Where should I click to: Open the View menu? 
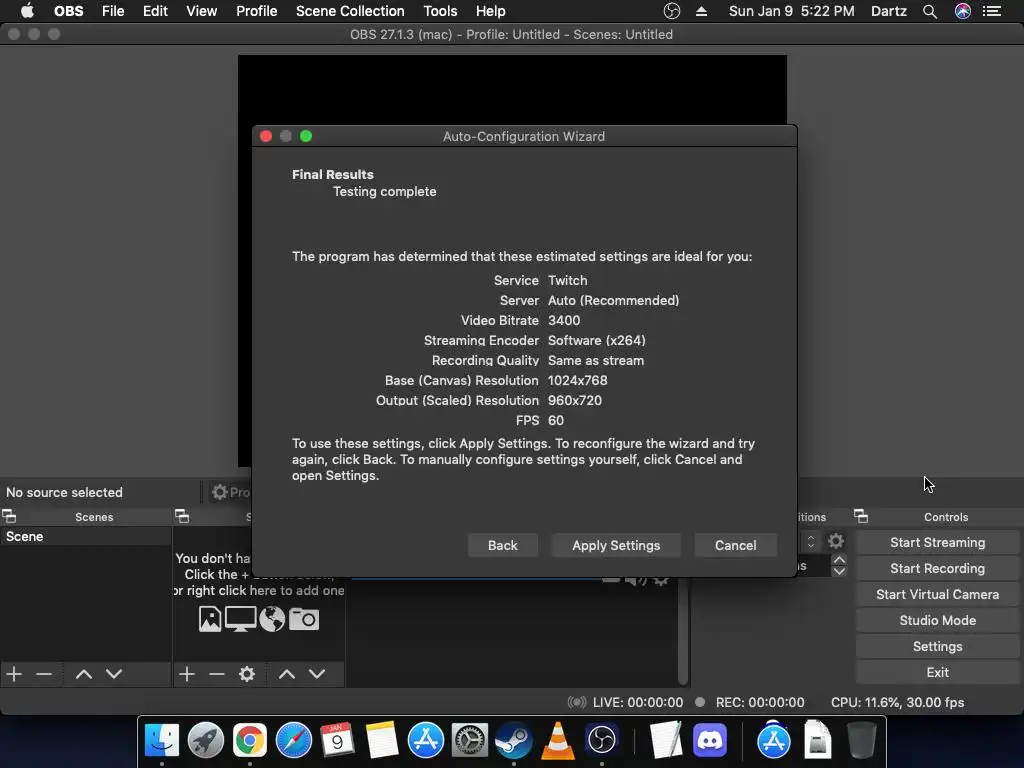pos(201,11)
